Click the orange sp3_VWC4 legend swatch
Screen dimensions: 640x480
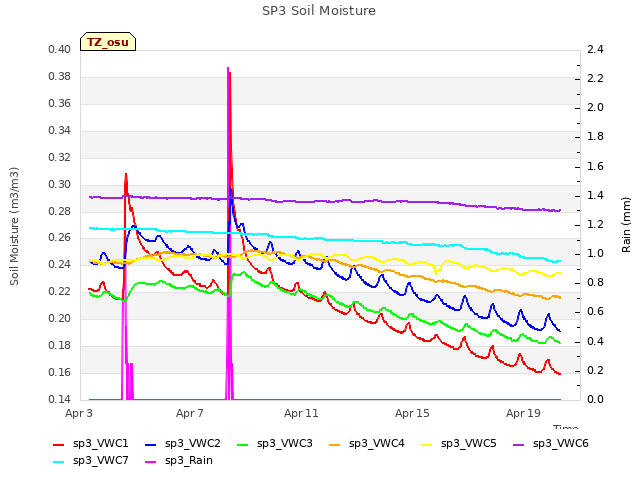pyautogui.click(x=335, y=444)
